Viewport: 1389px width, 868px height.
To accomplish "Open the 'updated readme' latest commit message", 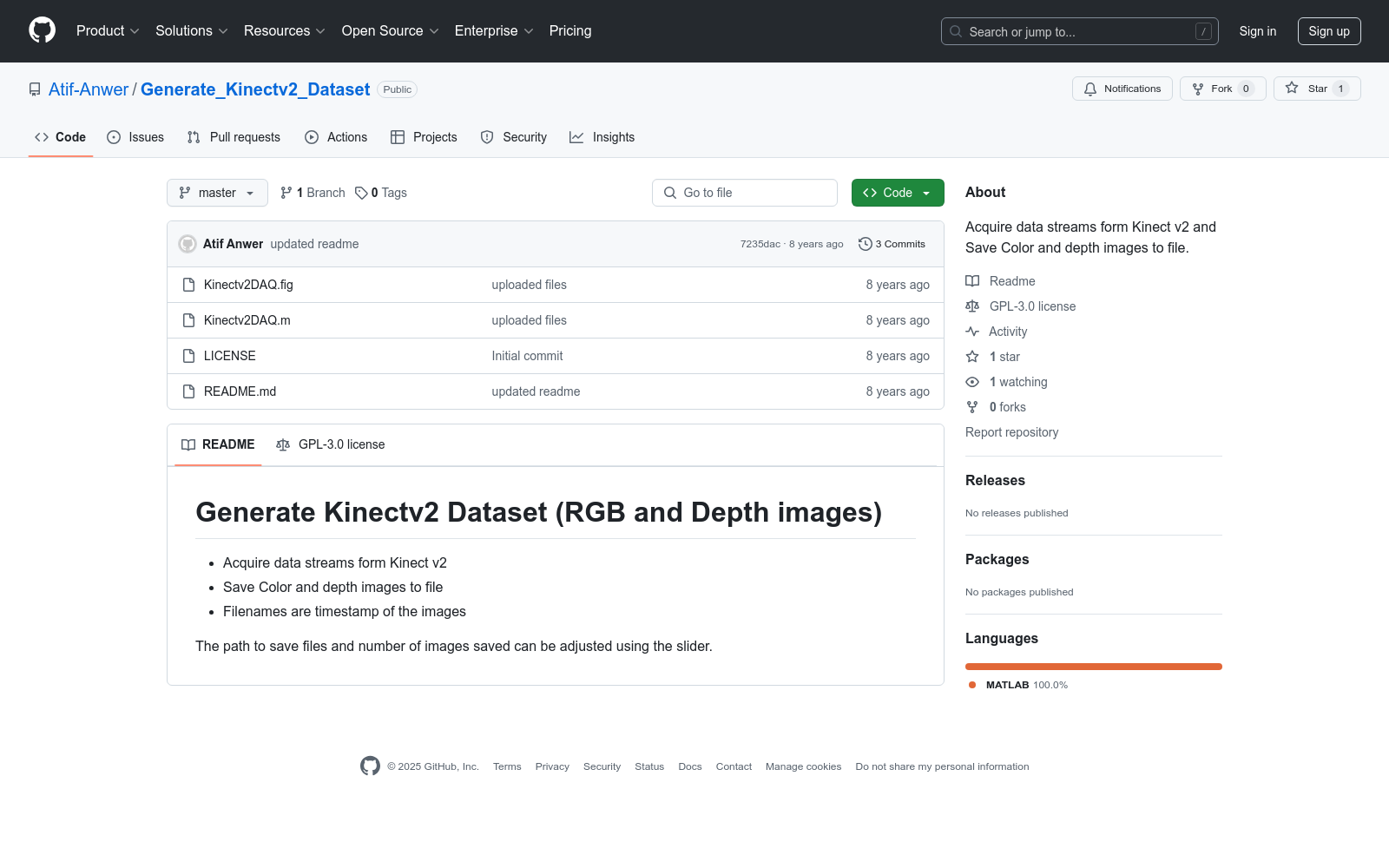I will pos(314,244).
